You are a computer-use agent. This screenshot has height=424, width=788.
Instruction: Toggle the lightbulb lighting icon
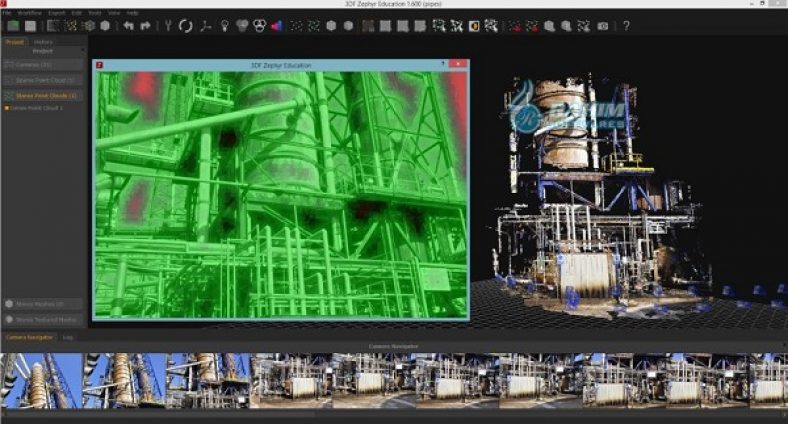225,26
